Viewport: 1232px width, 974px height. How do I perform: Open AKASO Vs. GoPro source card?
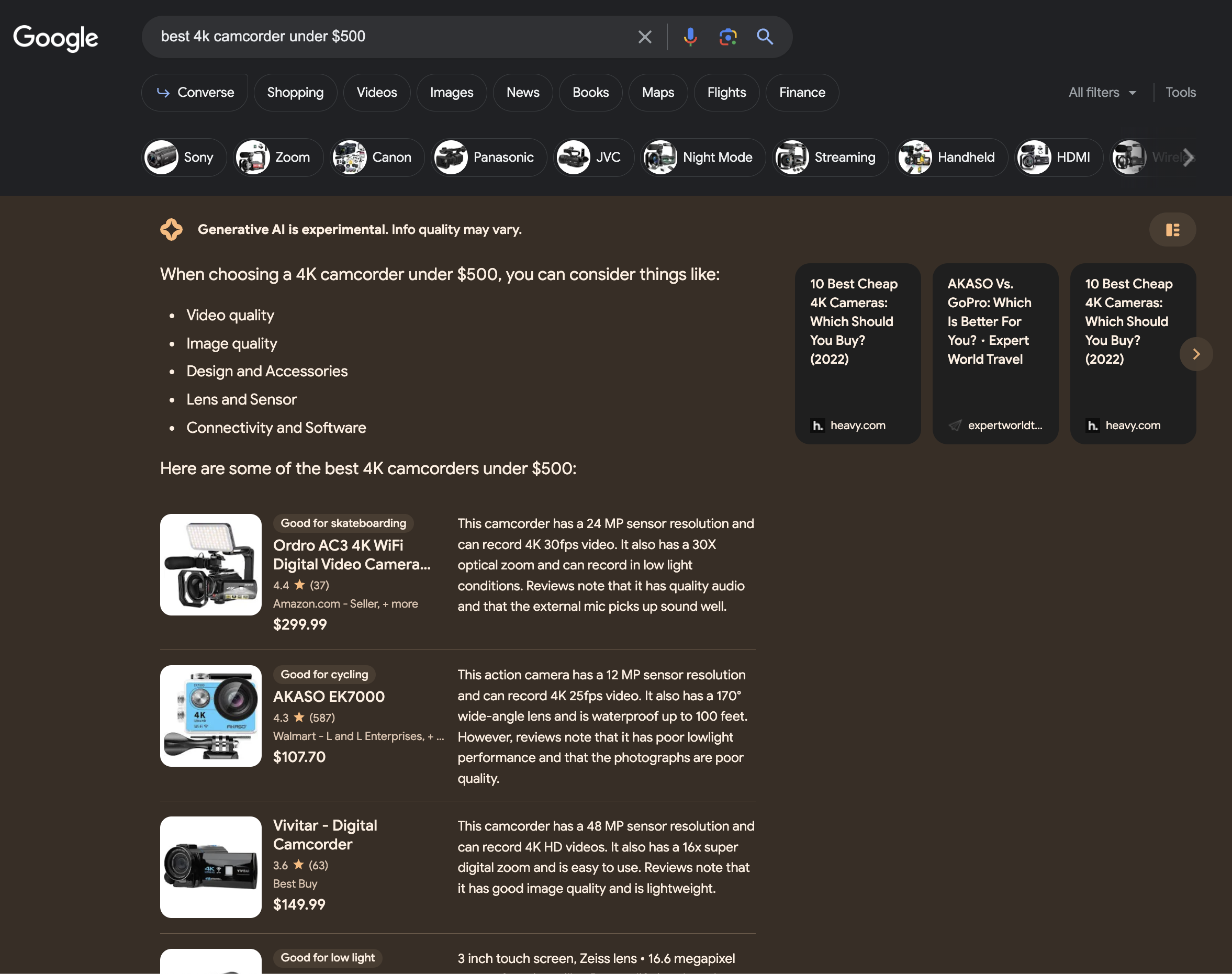click(x=995, y=354)
